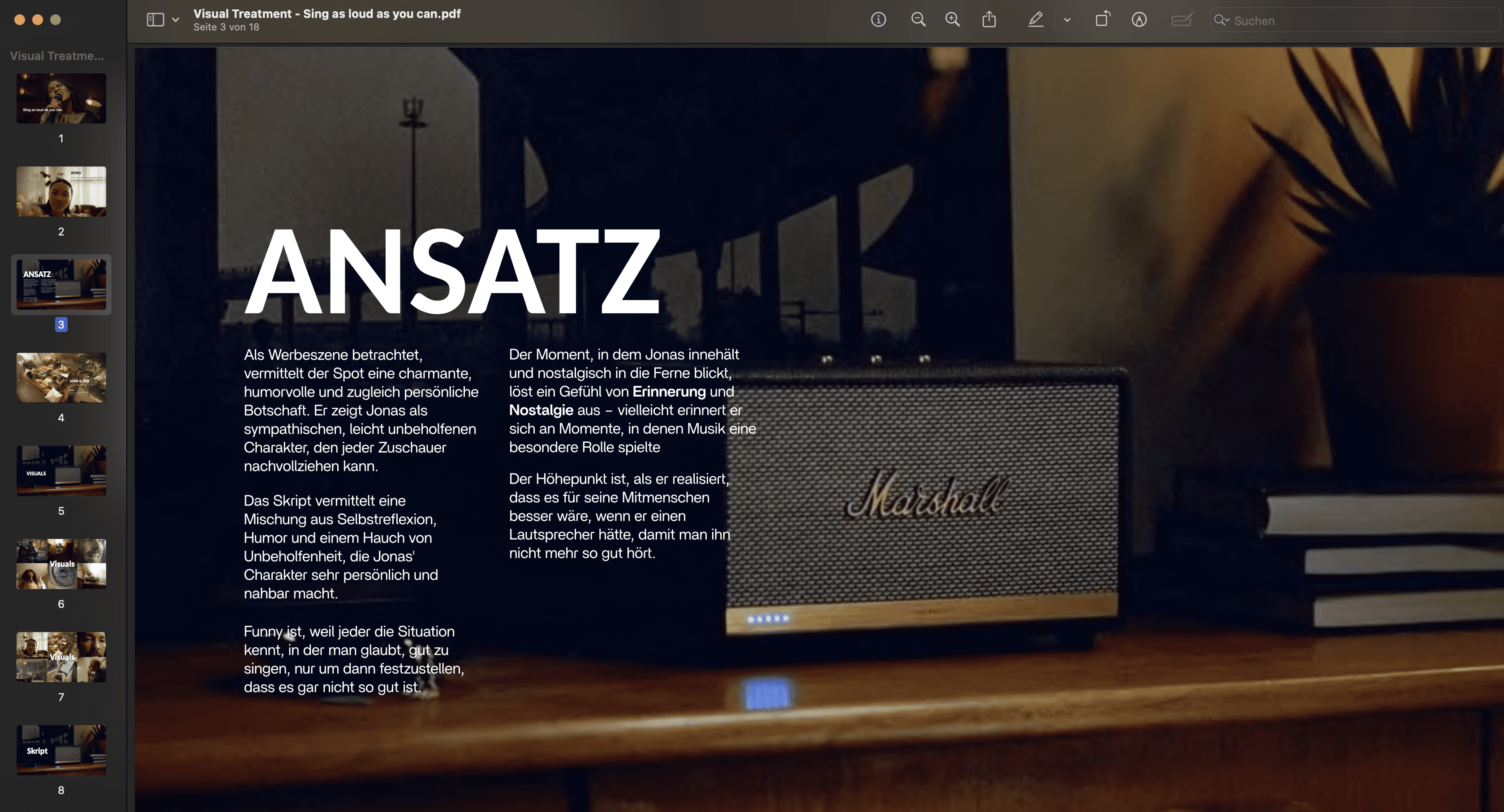Select page 2 INTRO thumbnail
1504x812 pixels.
pyautogui.click(x=61, y=191)
